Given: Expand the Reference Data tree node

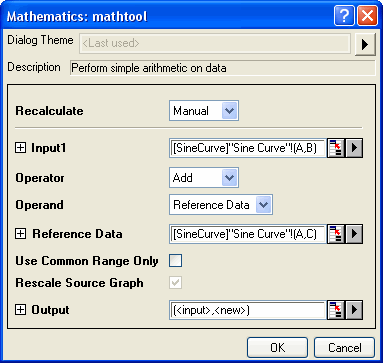Looking at the screenshot, I should click(x=20, y=234).
